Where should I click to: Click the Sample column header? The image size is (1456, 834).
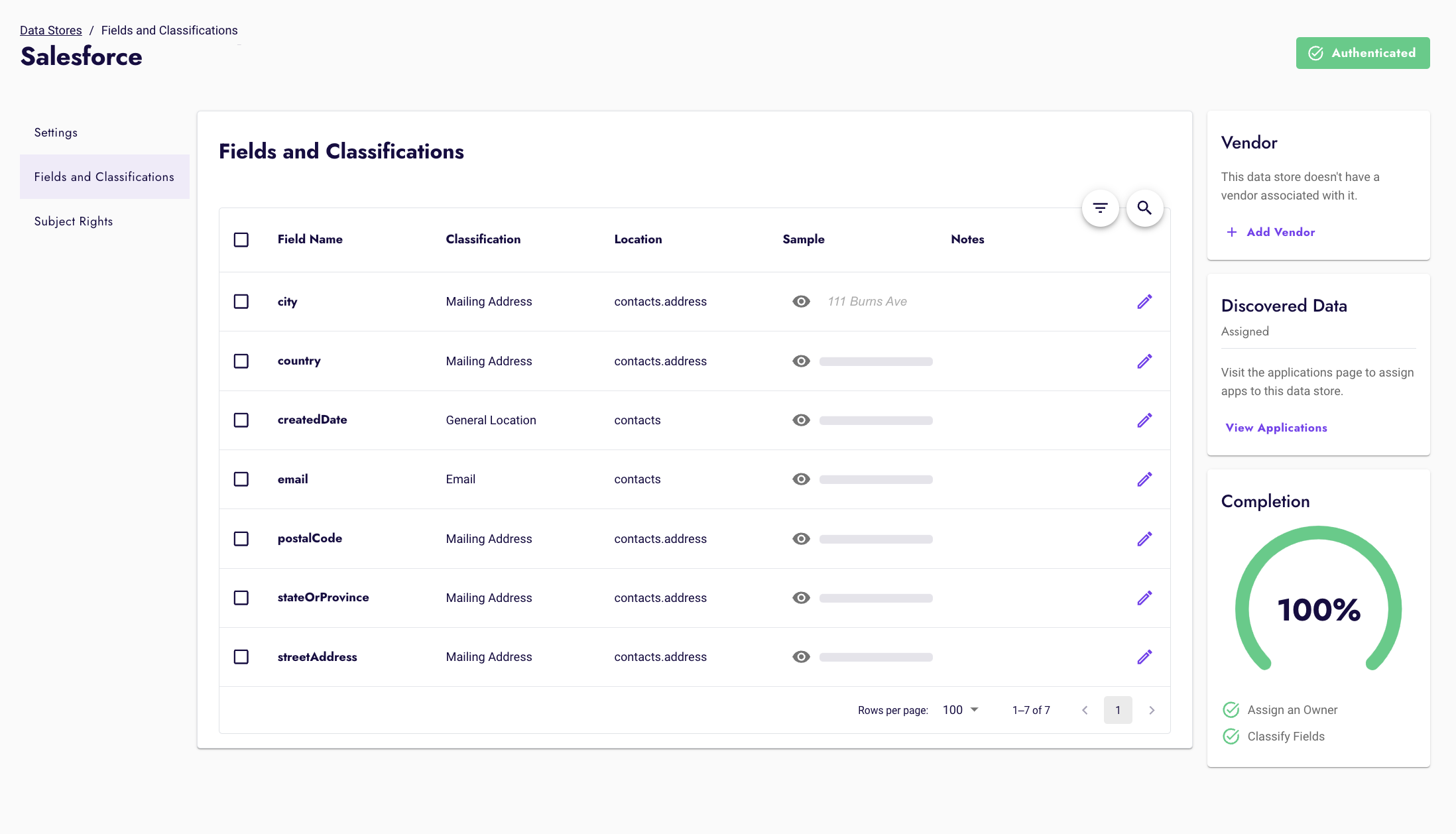tap(804, 239)
